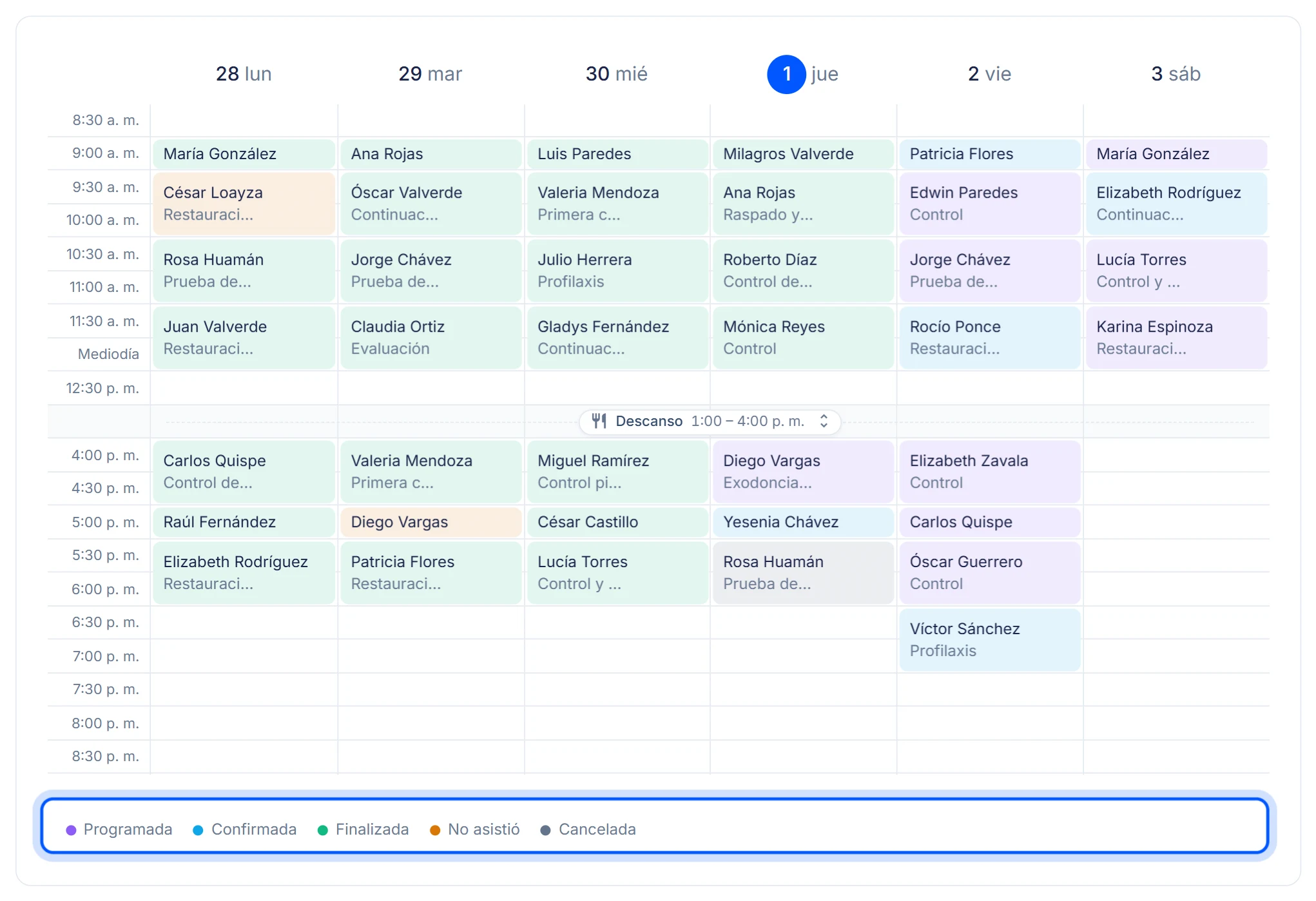Click the purple Programada legend dot
The width and height of the screenshot is (1316, 901).
[71, 830]
